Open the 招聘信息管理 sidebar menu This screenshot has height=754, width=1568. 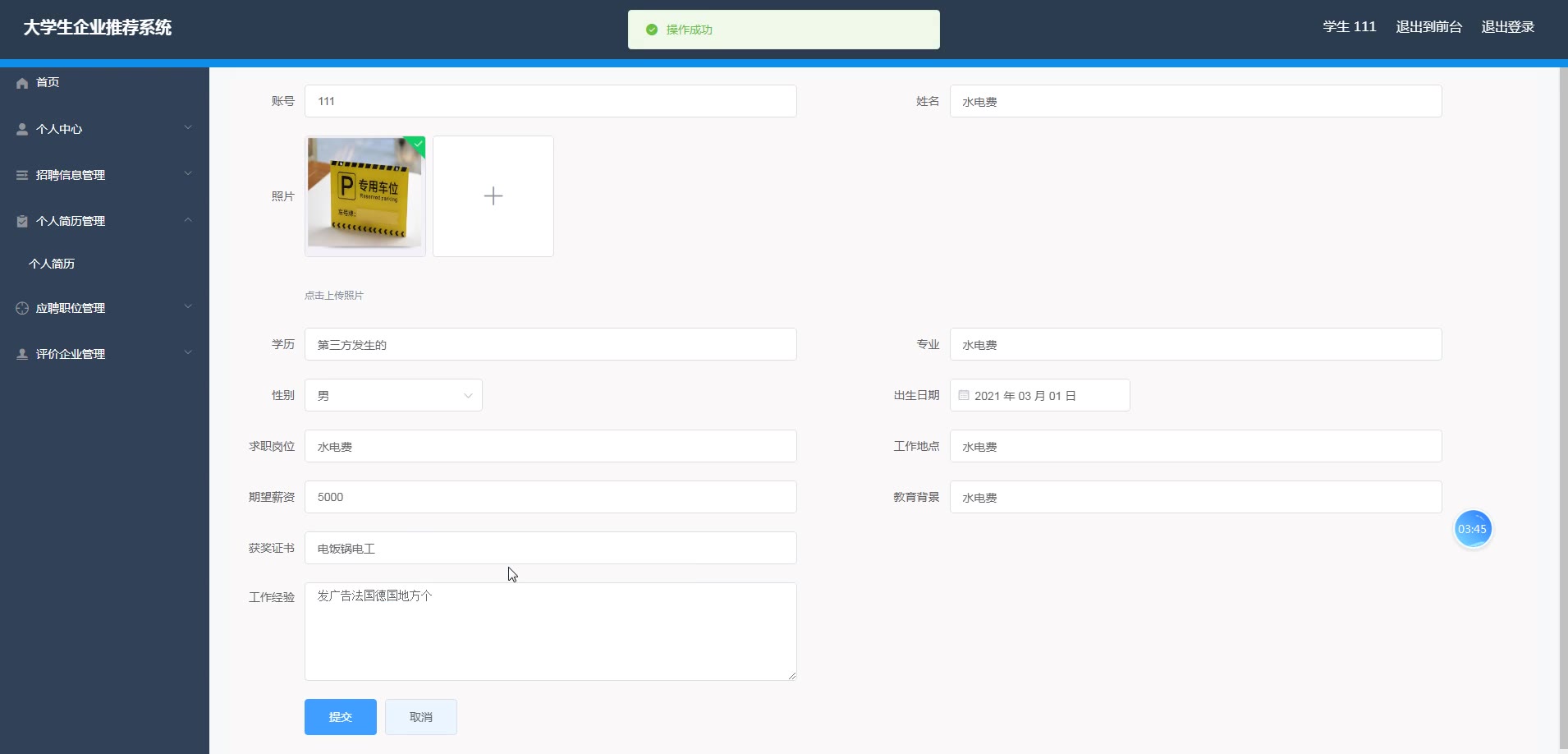[104, 175]
